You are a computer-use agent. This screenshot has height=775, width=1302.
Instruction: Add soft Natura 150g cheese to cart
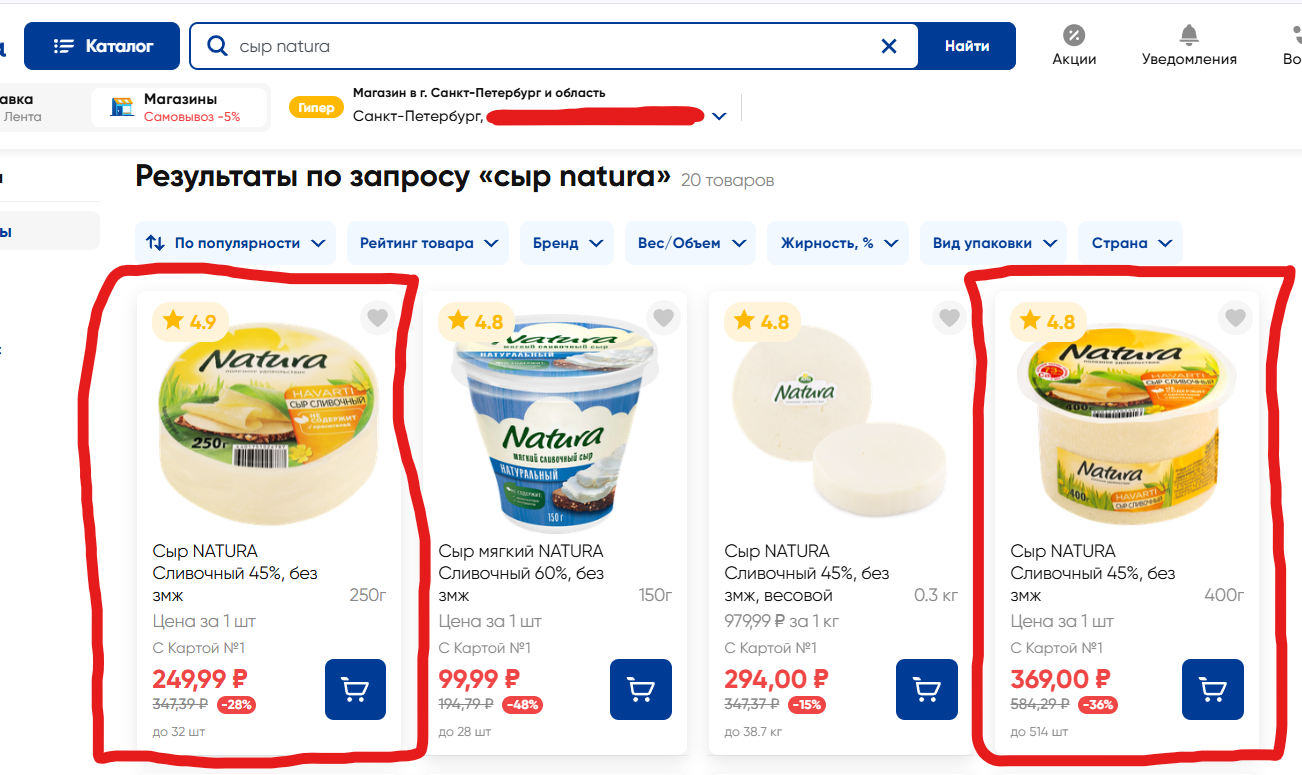pos(641,690)
